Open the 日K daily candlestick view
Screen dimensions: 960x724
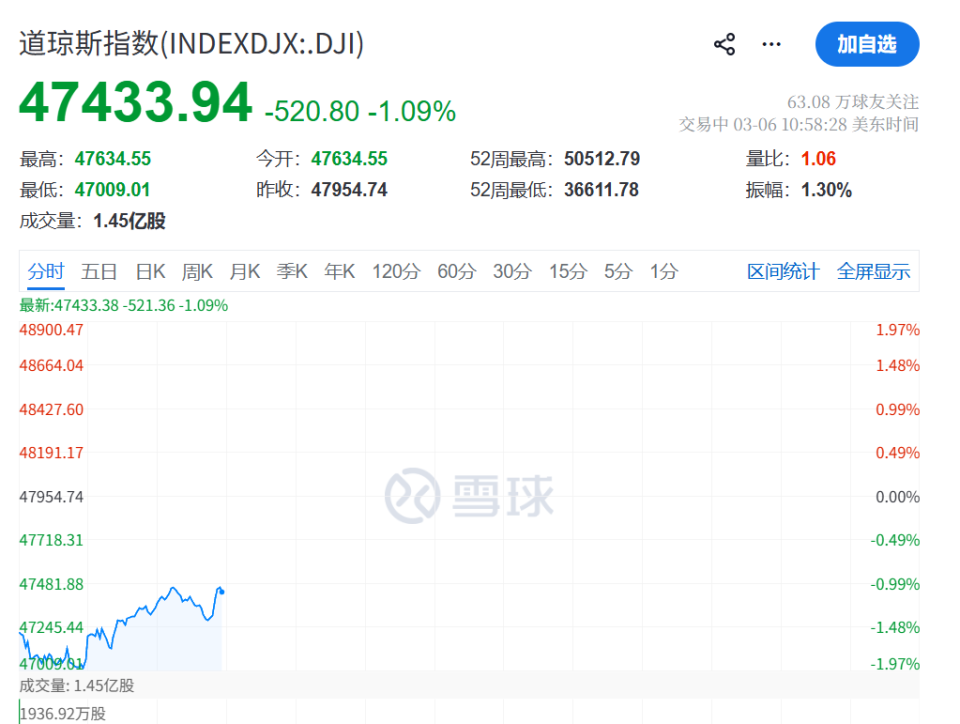point(150,270)
